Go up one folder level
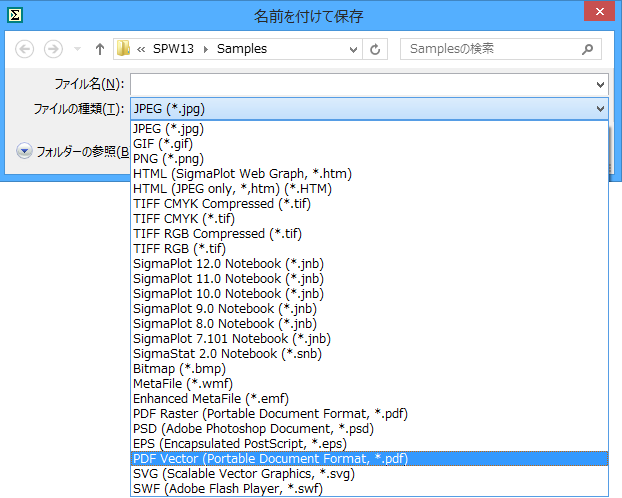Screen dimensions: 622x498 click(x=100, y=49)
